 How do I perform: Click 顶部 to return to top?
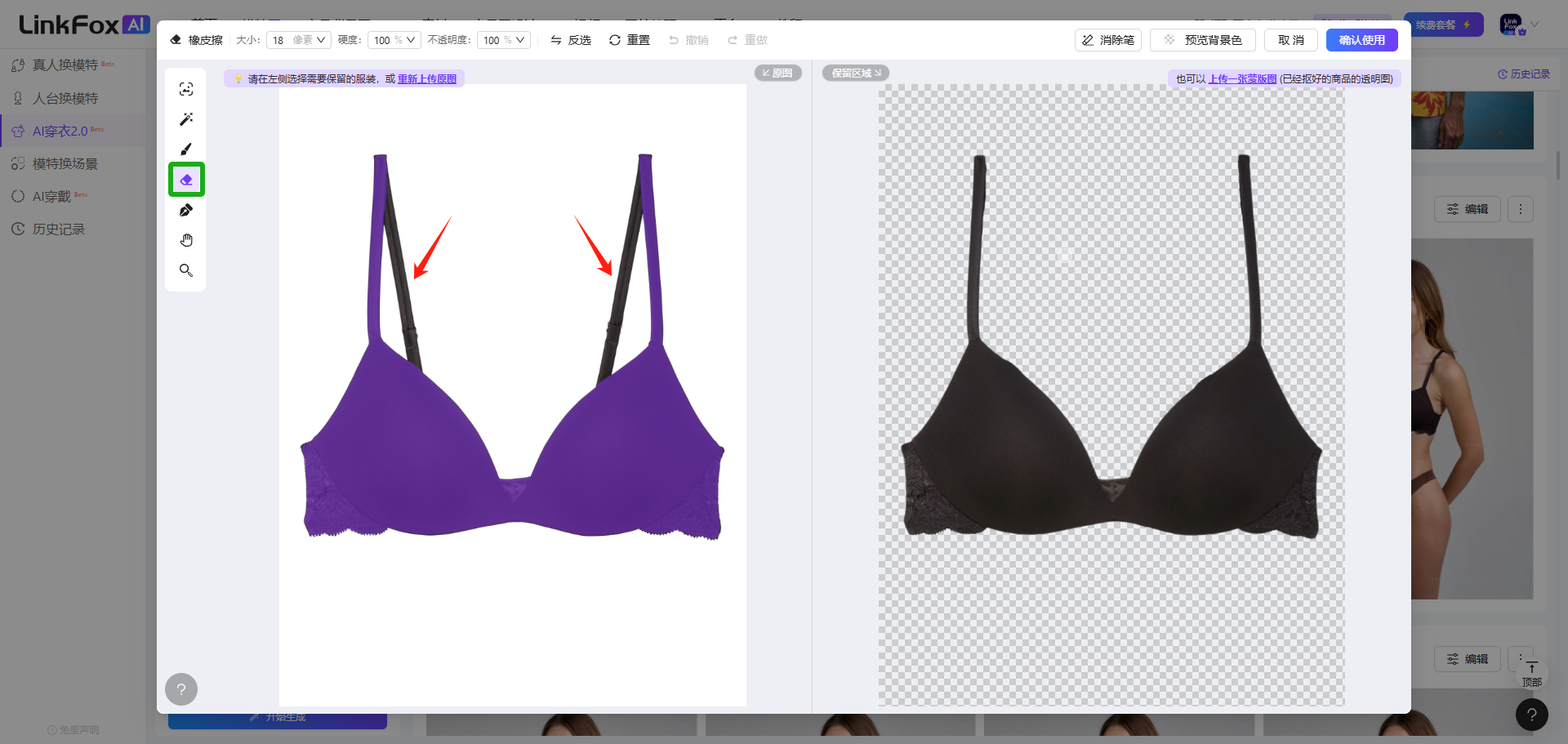1531,675
